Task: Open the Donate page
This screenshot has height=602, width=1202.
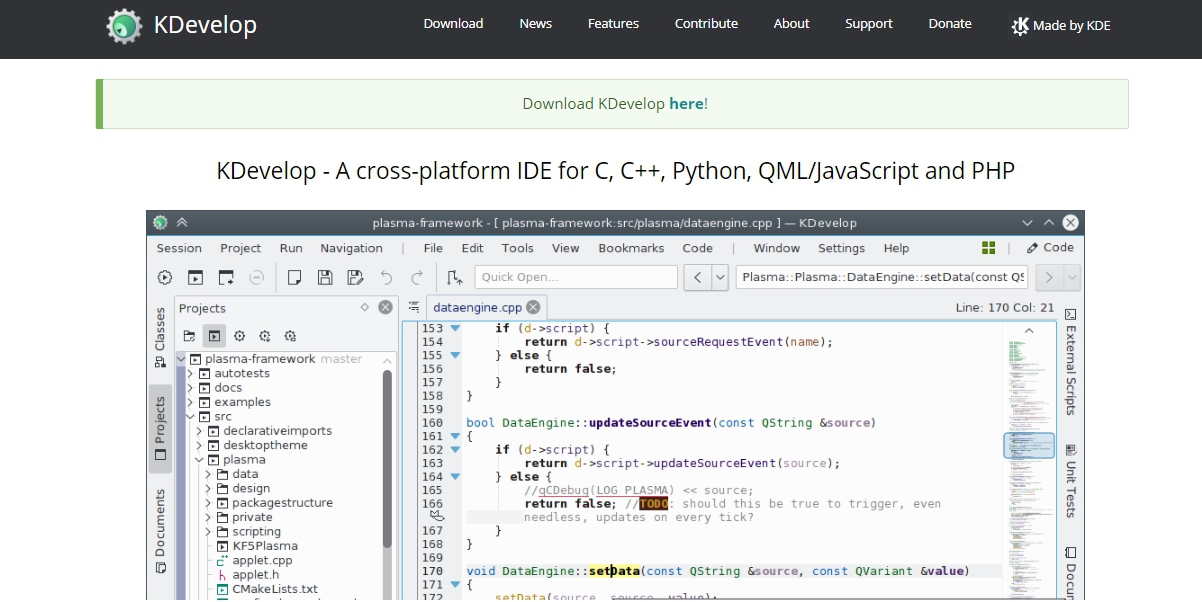Action: [x=950, y=24]
